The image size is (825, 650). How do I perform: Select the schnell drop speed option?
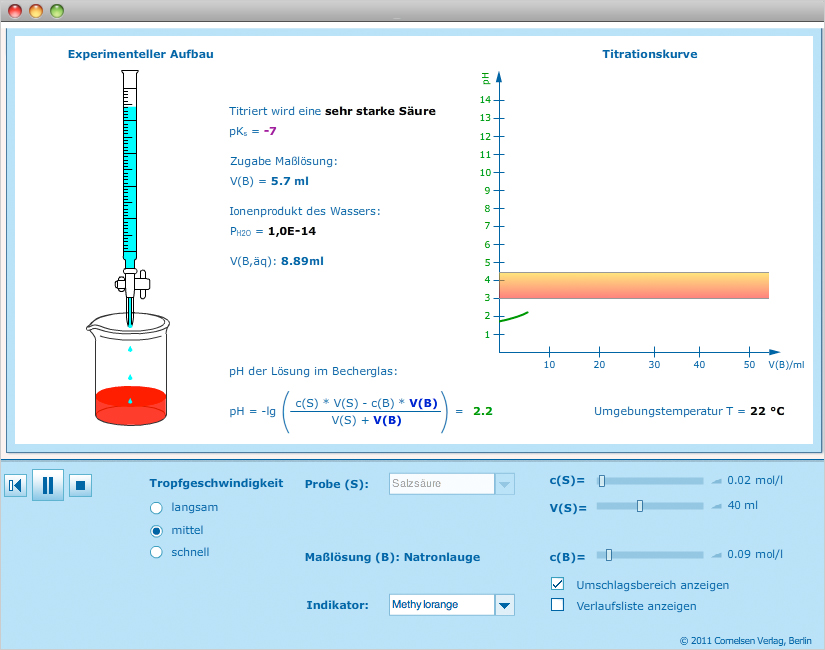click(156, 552)
